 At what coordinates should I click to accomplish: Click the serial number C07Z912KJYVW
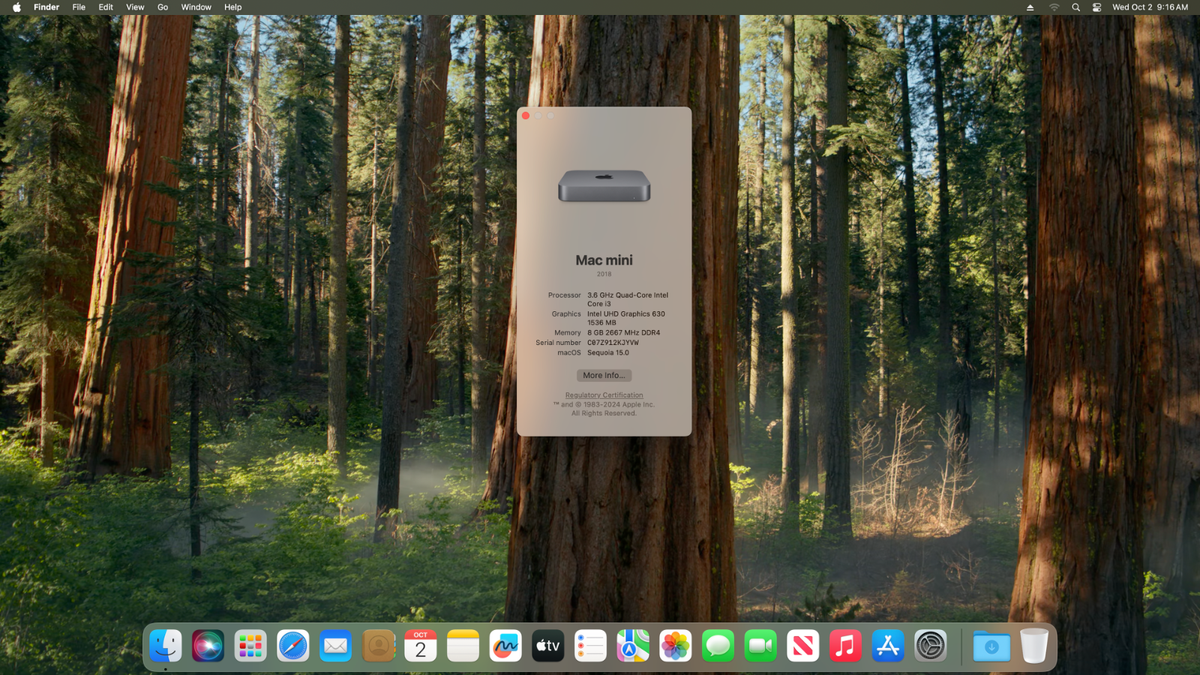pos(613,343)
